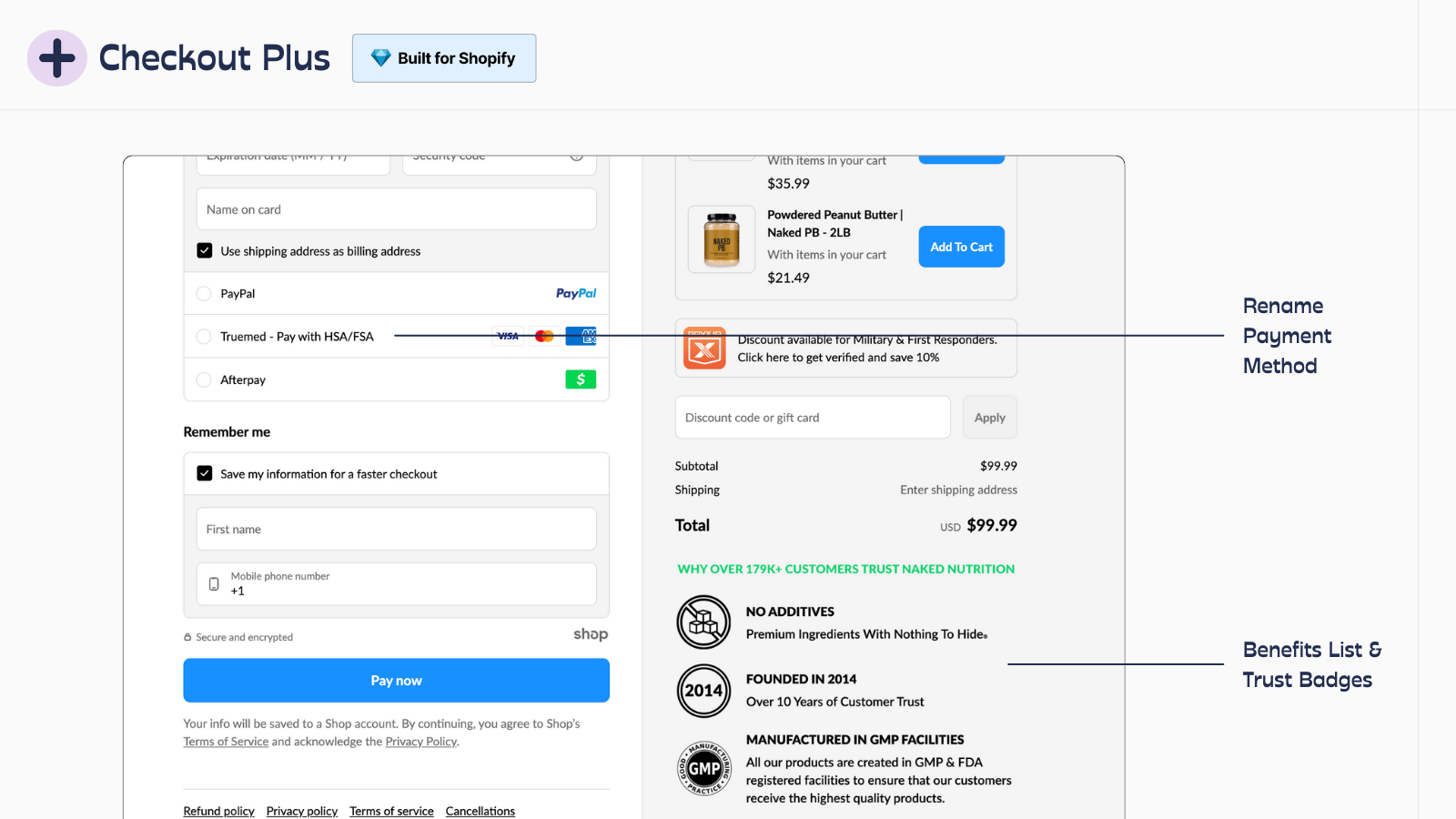This screenshot has width=1456, height=819.
Task: Click the Built for Shopify badge
Action: click(x=444, y=58)
